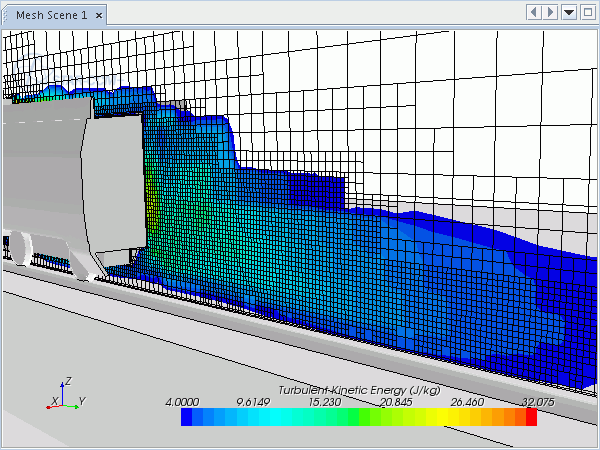Click the scroll tabs right arrow

(x=550, y=12)
